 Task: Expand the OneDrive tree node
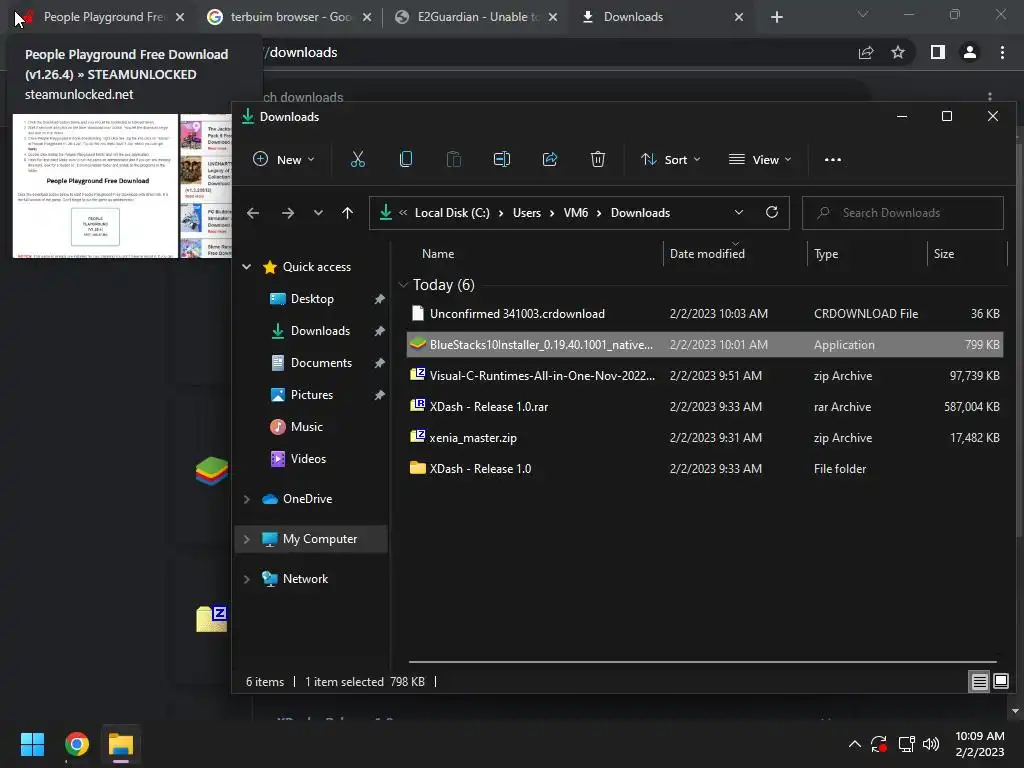pyautogui.click(x=247, y=499)
